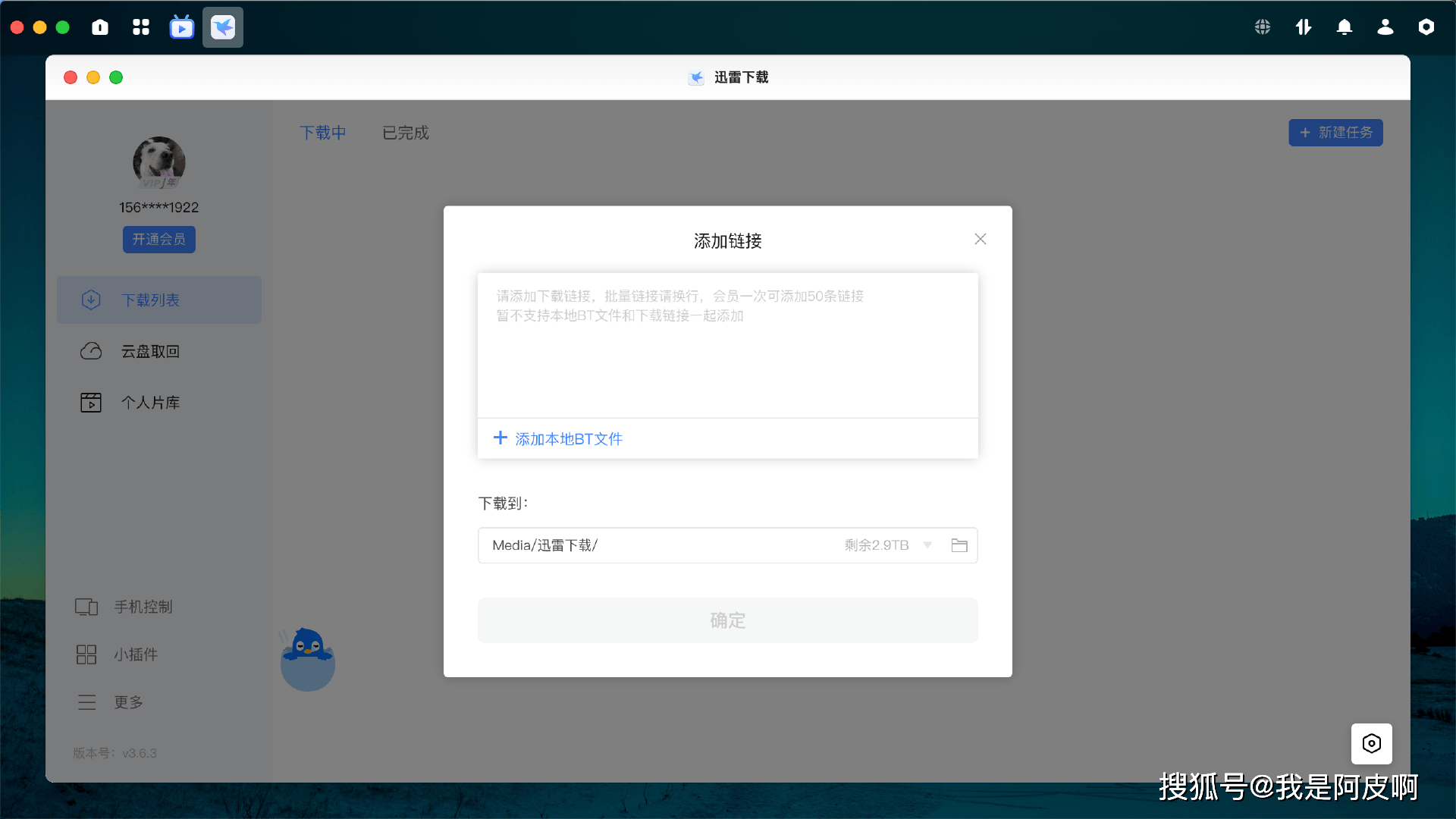Image resolution: width=1456 pixels, height=819 pixels.
Task: Click the user avatar thumbnail
Action: tap(158, 162)
